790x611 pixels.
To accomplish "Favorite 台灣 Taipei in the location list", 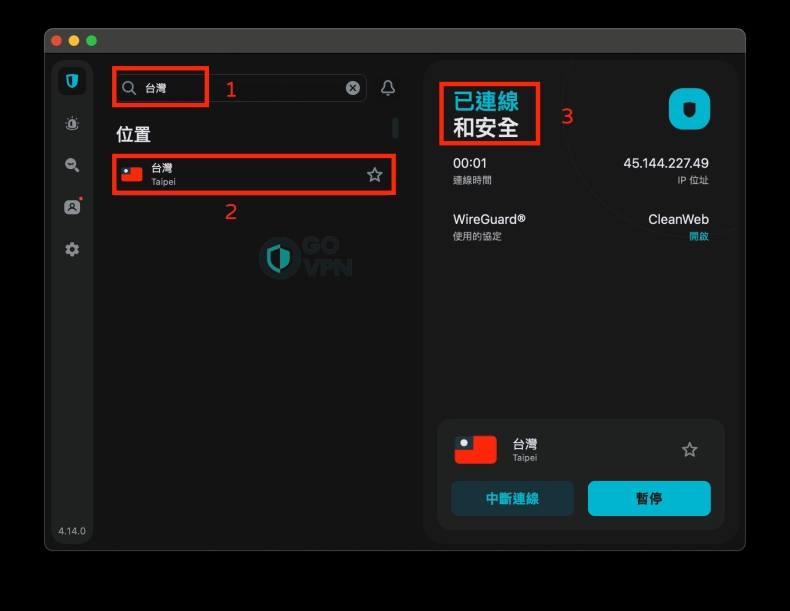I will [374, 175].
